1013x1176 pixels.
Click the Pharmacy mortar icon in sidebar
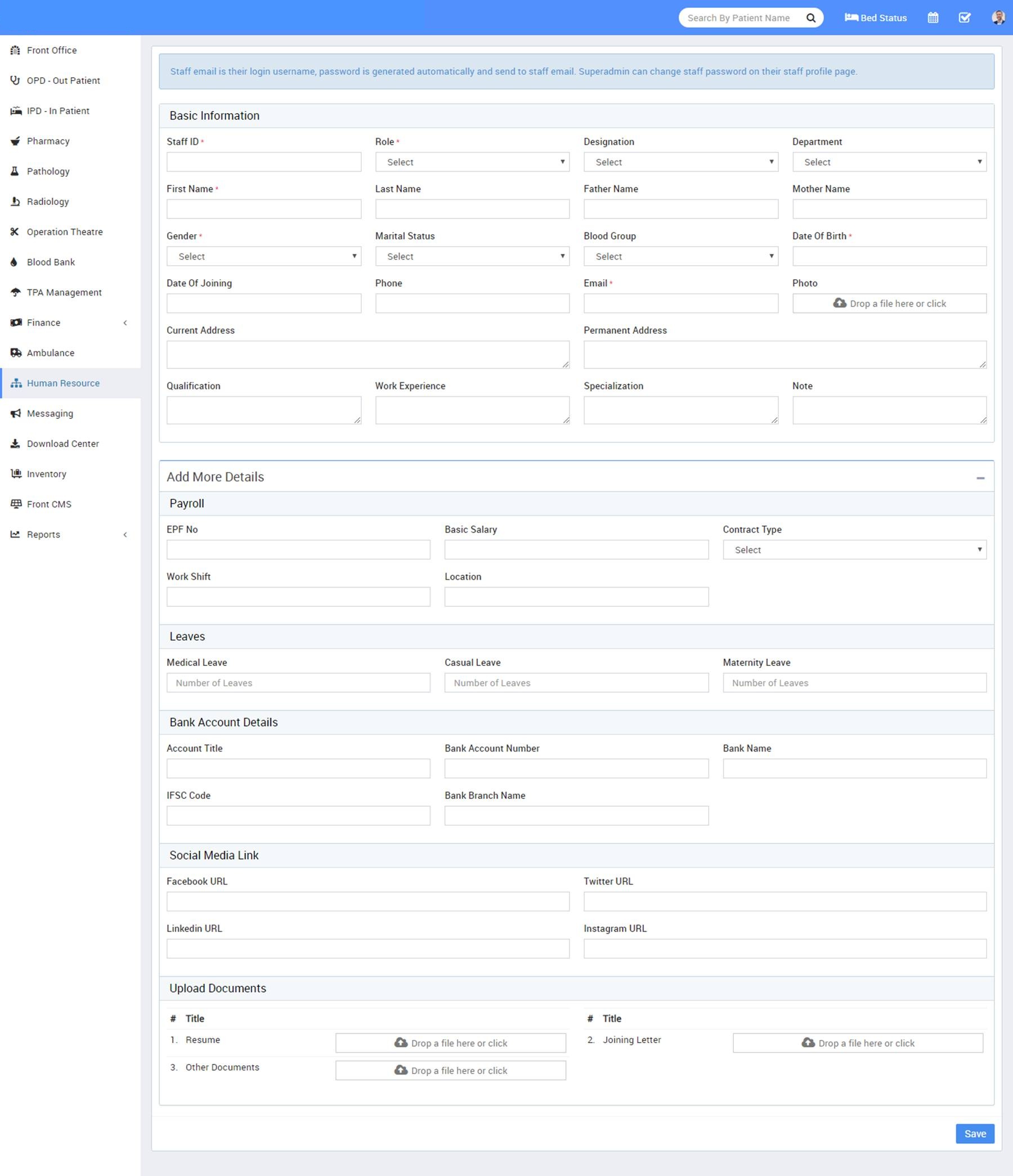(x=15, y=141)
